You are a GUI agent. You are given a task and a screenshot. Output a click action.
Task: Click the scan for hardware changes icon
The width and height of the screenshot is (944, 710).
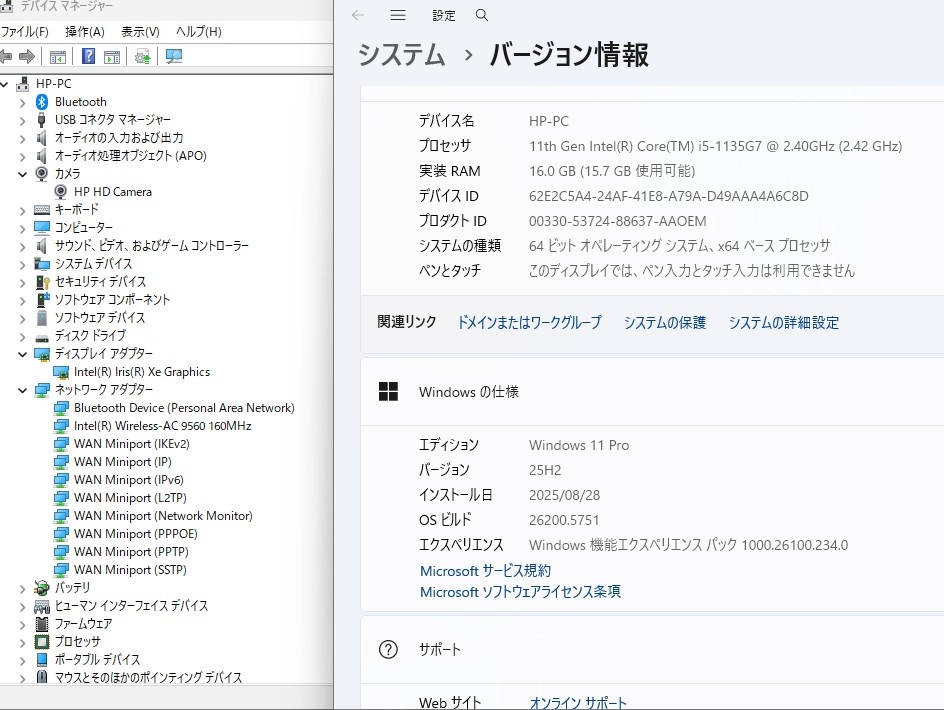(174, 56)
